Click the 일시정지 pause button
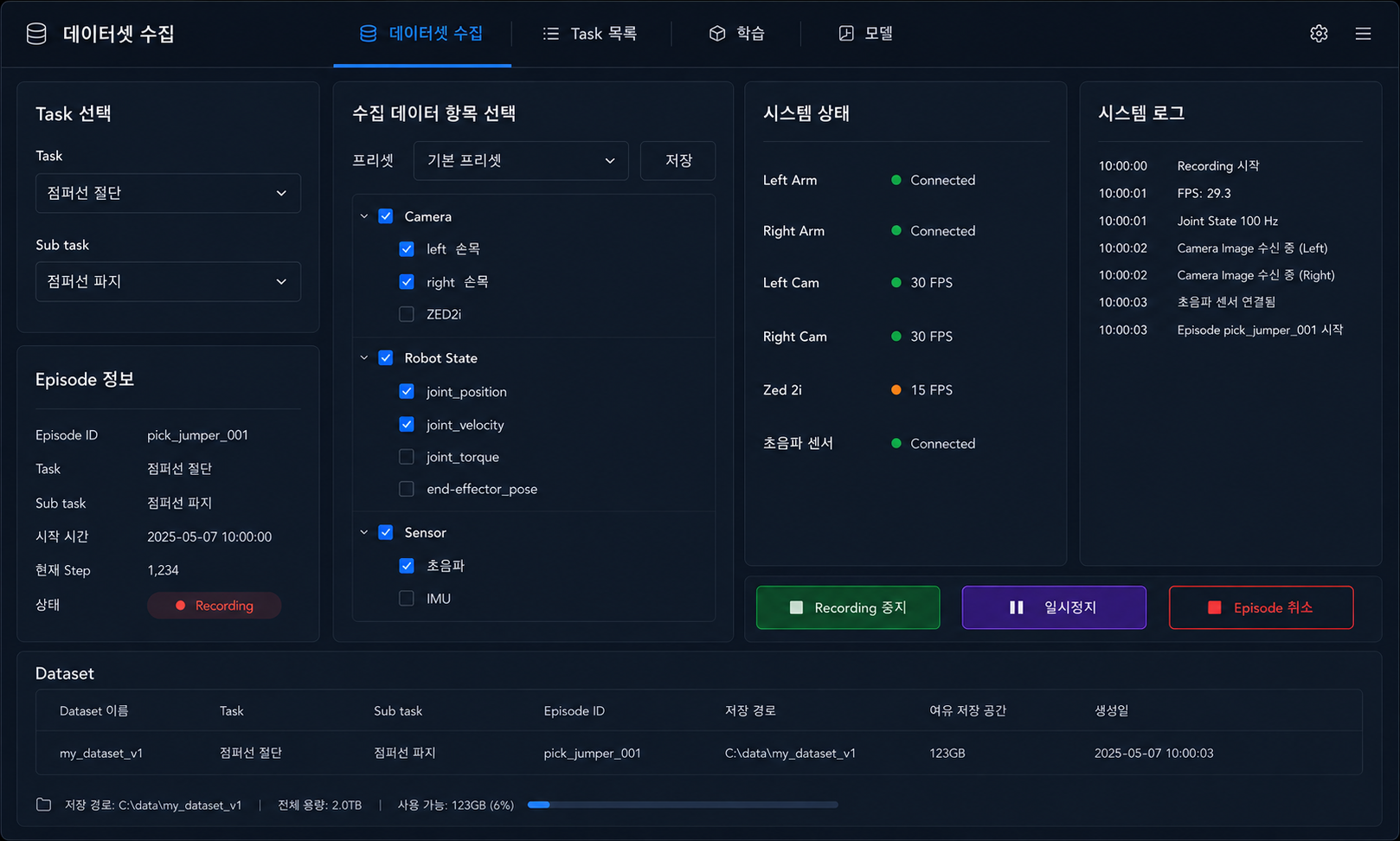1400x841 pixels. (1054, 607)
